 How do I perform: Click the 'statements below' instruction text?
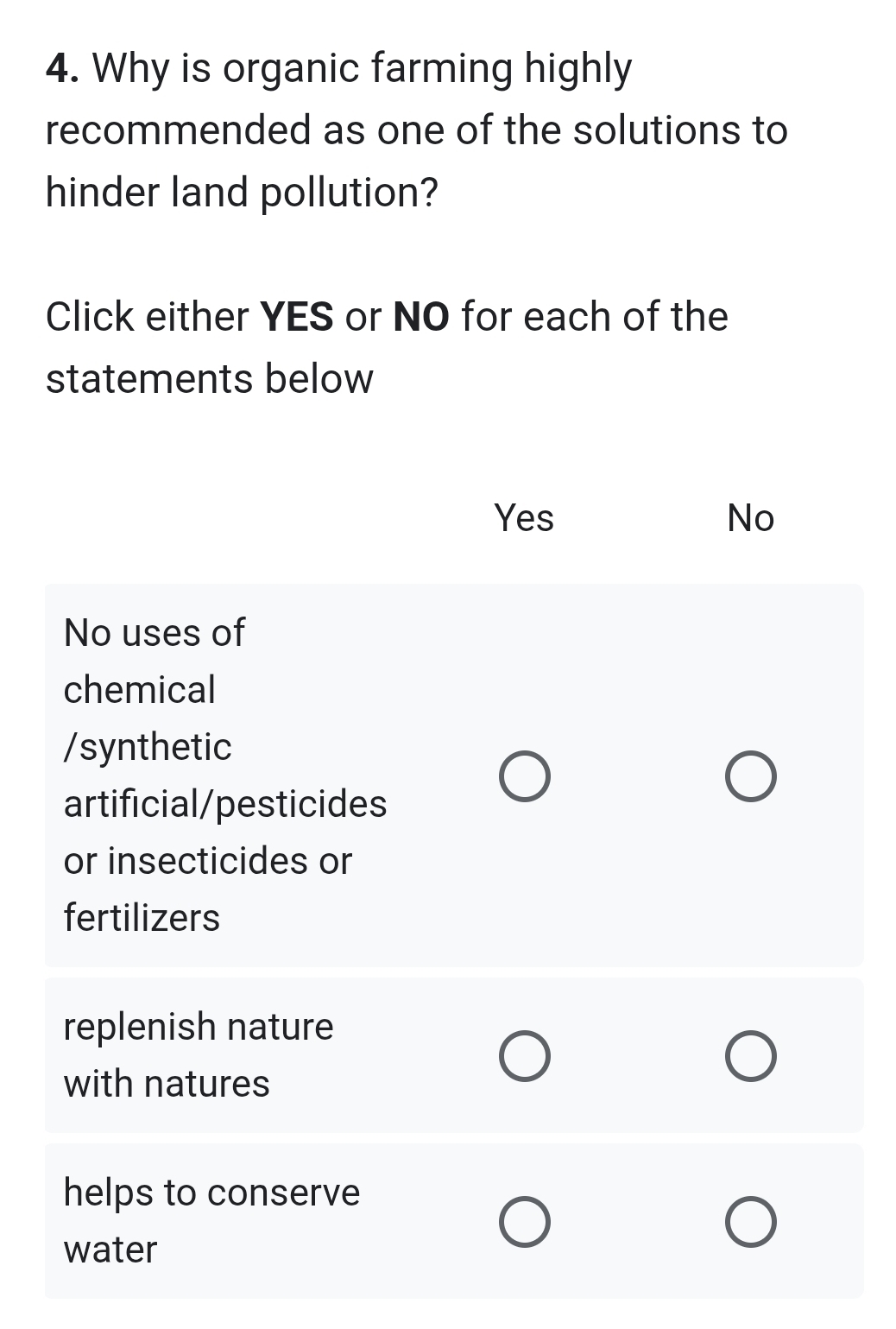point(209,379)
